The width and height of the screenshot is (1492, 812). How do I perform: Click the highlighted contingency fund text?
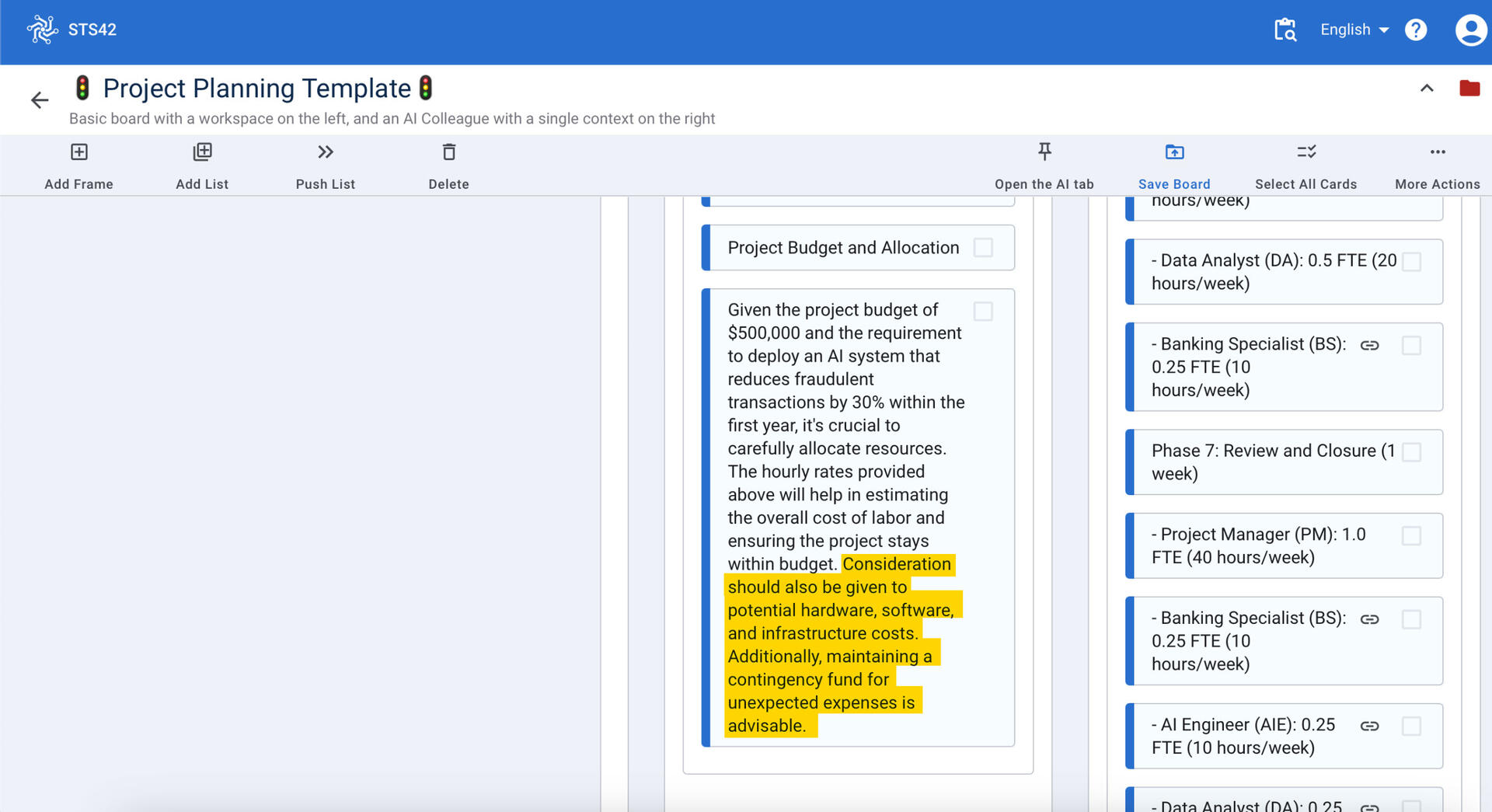808,680
